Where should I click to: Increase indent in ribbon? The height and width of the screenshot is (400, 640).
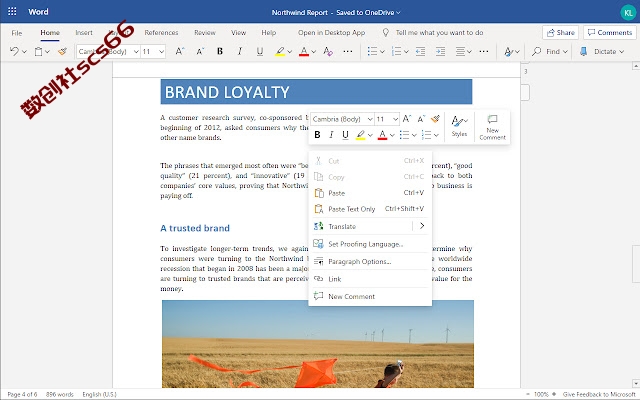(440, 51)
